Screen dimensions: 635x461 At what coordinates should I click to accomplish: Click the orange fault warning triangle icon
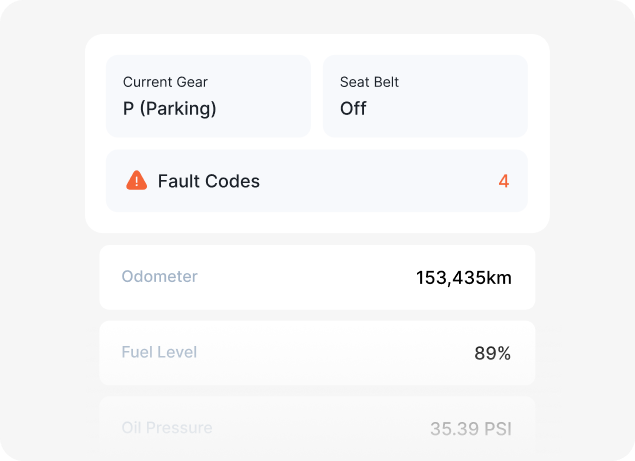pyautogui.click(x=136, y=181)
